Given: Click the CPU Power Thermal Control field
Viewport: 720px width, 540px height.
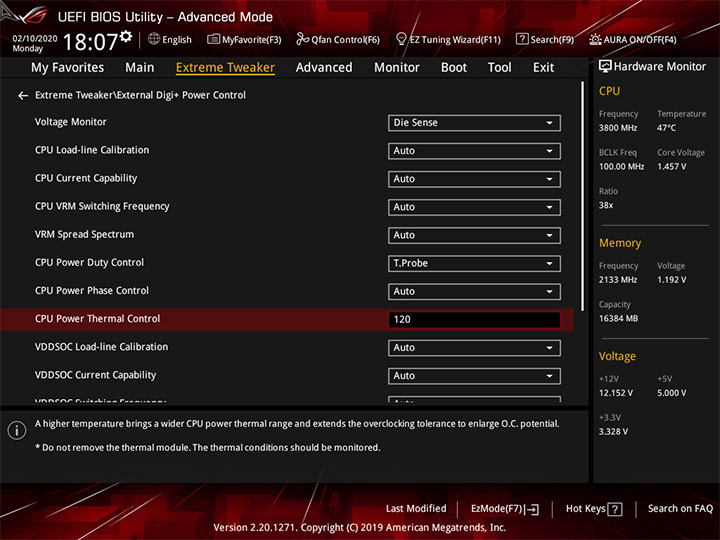Looking at the screenshot, I should point(474,320).
